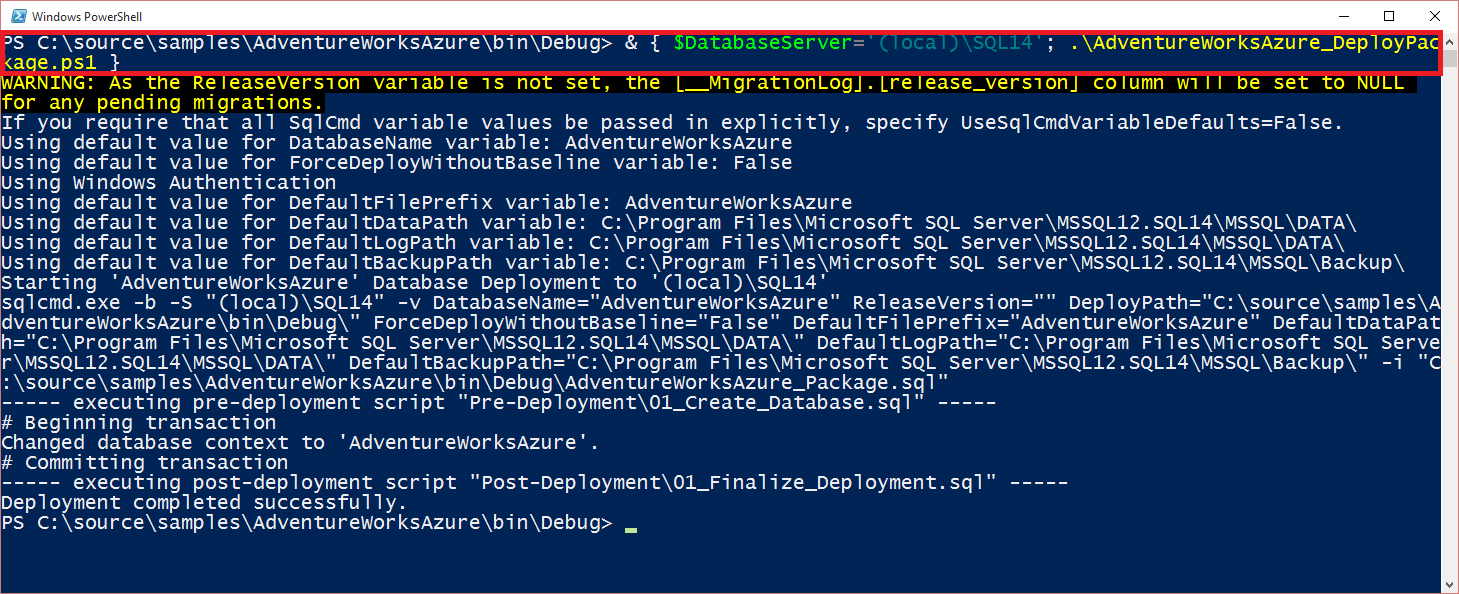Minimize the Windows PowerShell window
Viewport: 1459px width, 594px height.
(x=1342, y=16)
